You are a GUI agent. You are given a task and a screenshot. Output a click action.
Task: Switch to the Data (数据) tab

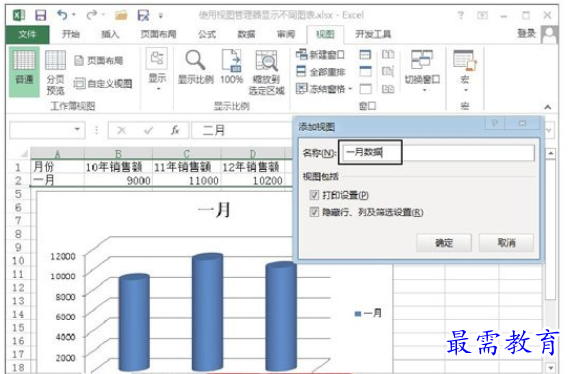pyautogui.click(x=246, y=34)
